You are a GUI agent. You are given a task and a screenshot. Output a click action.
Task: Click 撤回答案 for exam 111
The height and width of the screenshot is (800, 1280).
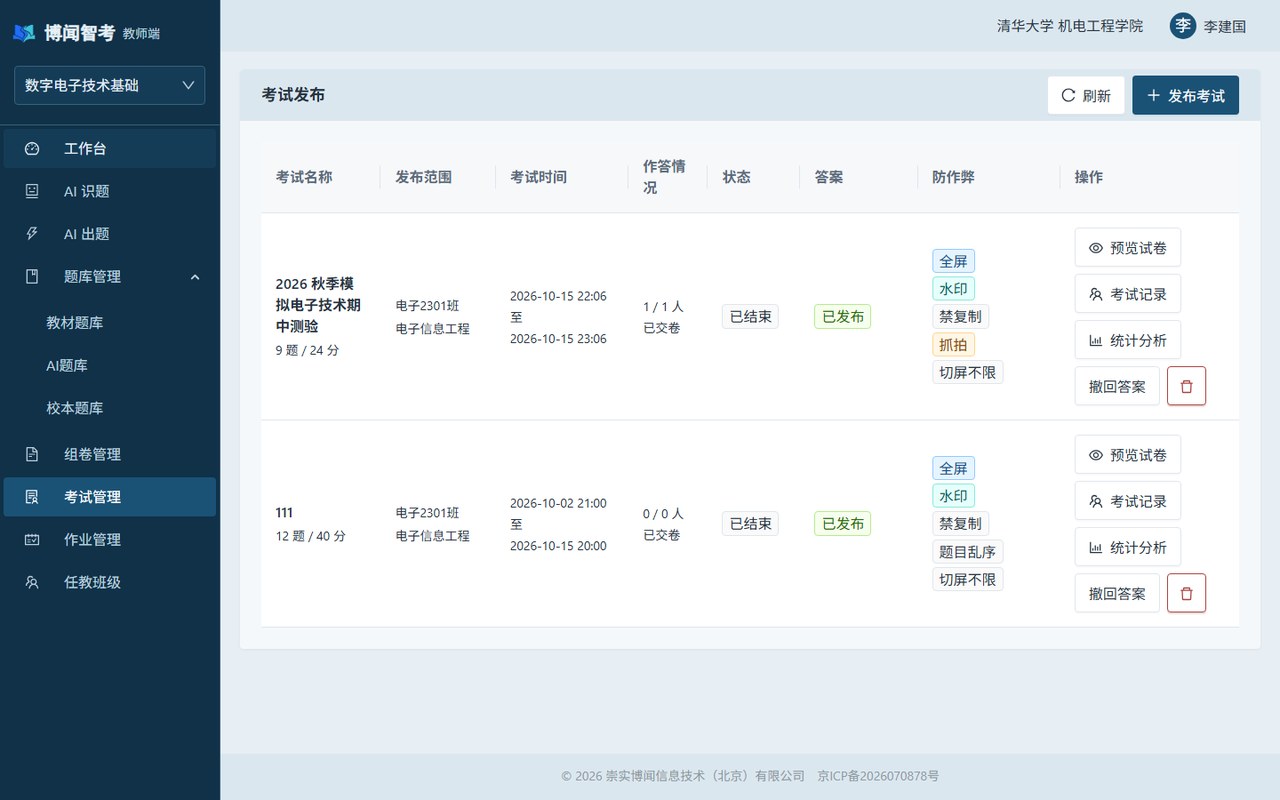1117,593
